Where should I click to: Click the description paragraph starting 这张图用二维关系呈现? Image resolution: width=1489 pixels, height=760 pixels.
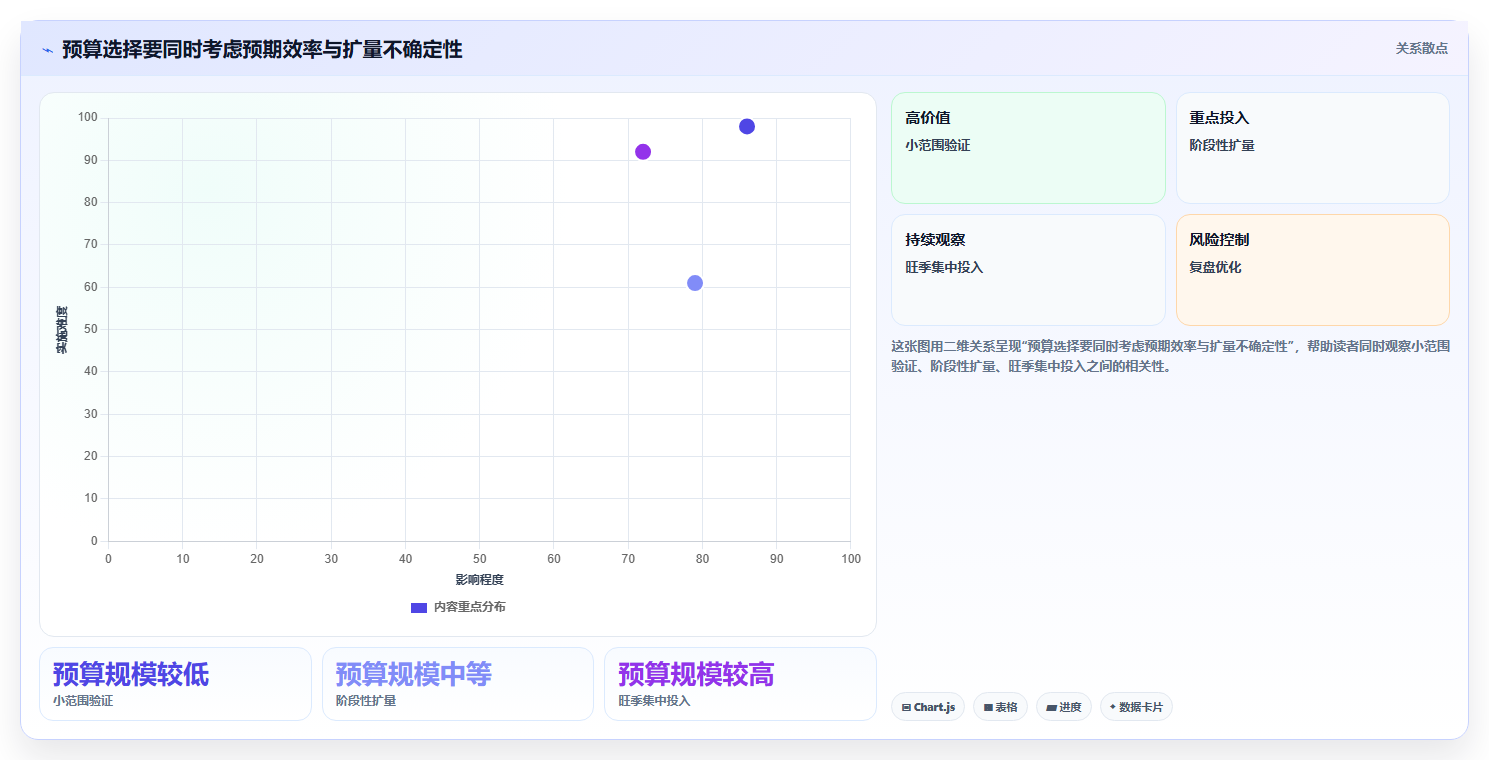[1170, 356]
